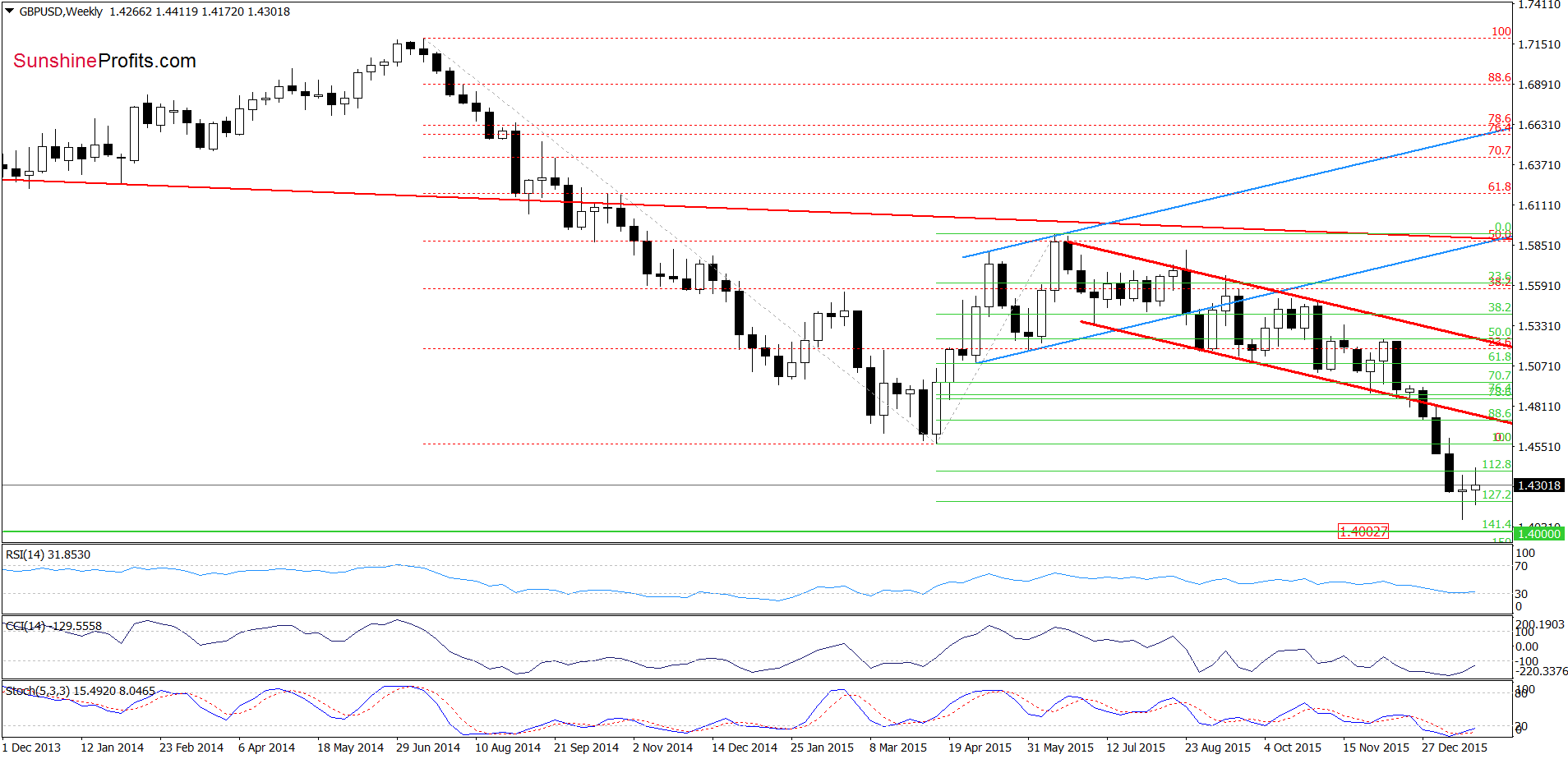Click the 1.63710 price axis label

(x=1538, y=165)
